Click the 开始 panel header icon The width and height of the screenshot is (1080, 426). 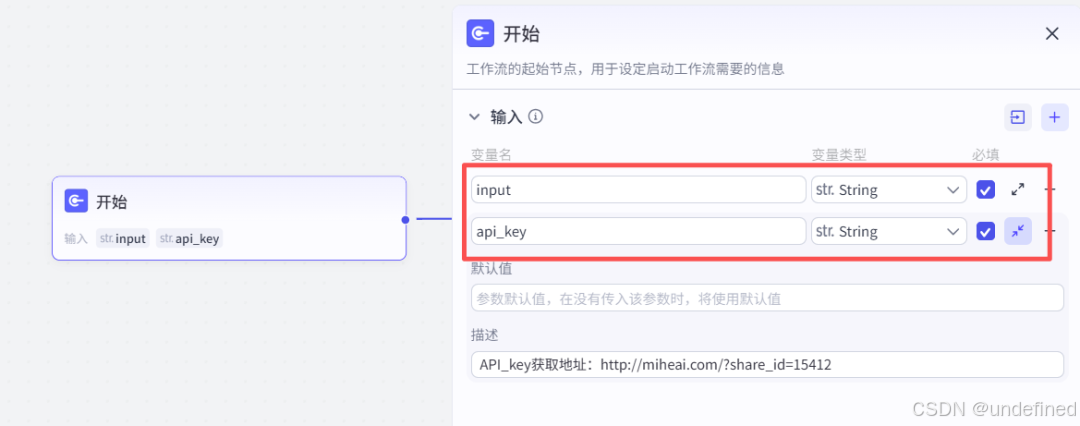(480, 33)
